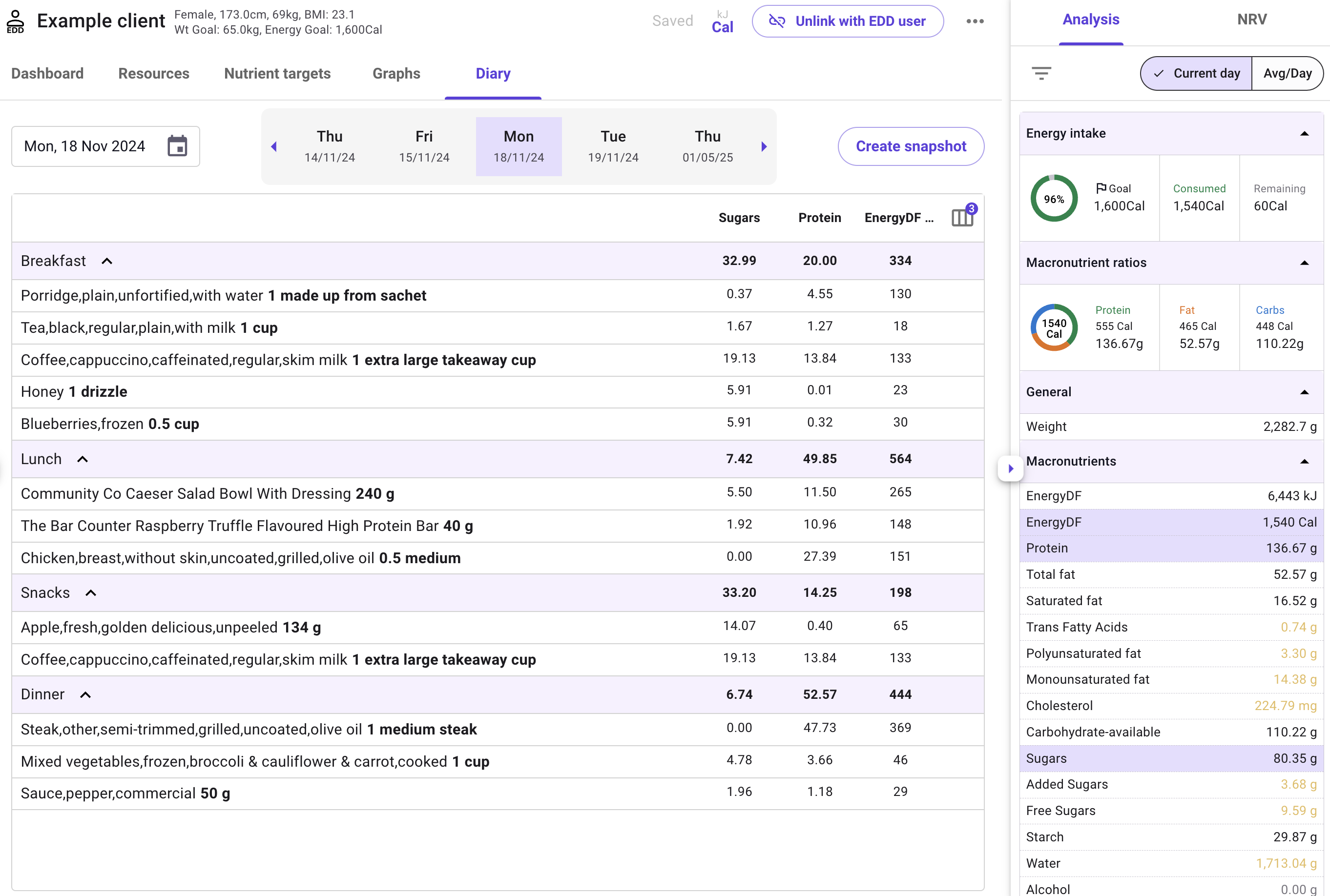Switch to Avg/Day view
Screen dimensions: 1330x896
[1287, 73]
